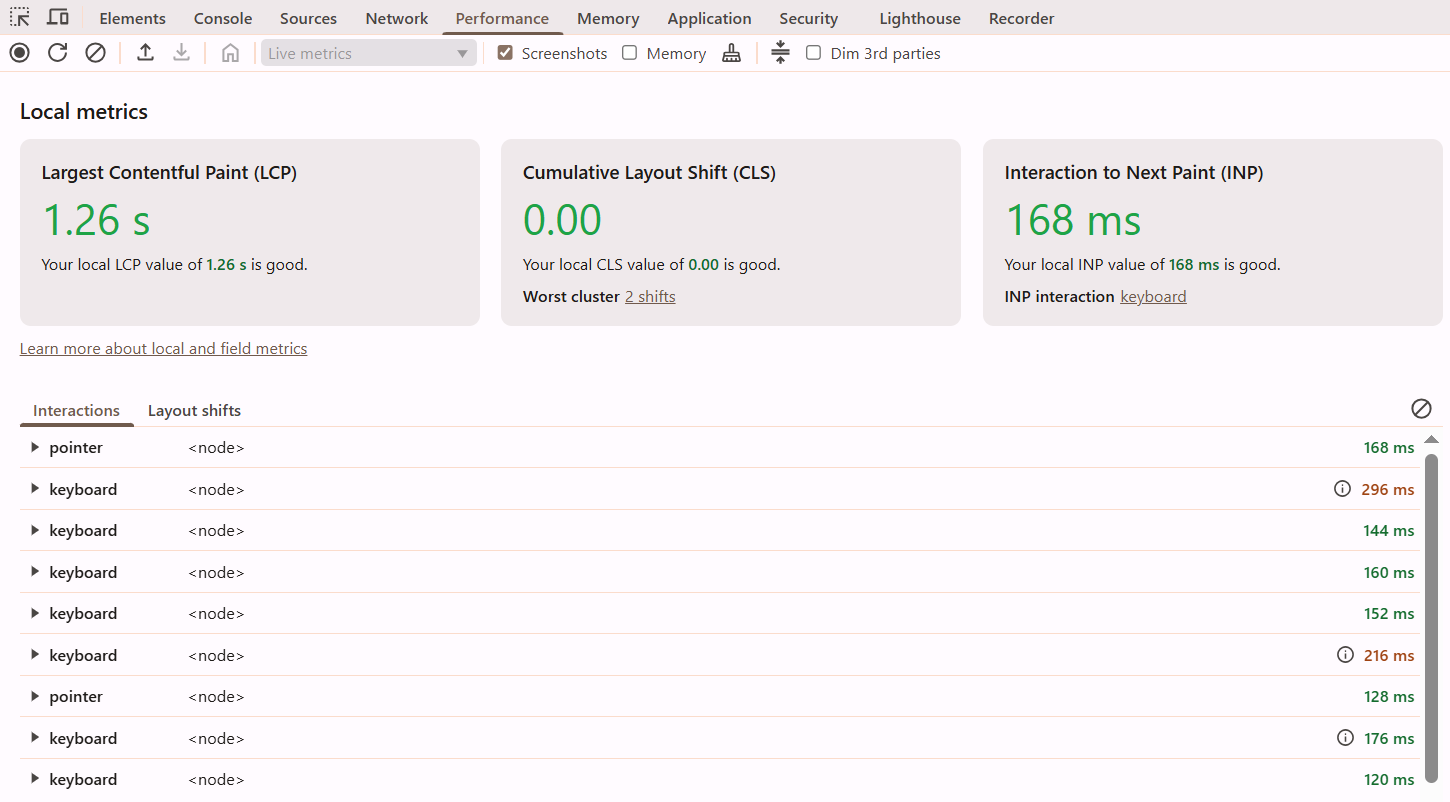Screen dimensions: 1450x802
Task: Collect garbage with the broom icon
Action: click(x=731, y=52)
